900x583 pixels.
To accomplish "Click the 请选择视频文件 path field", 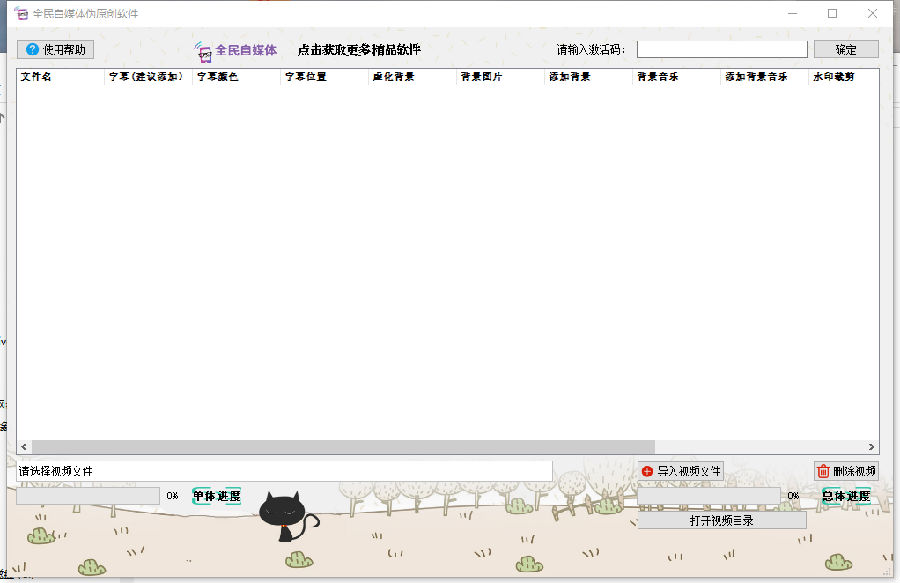I will point(284,470).
